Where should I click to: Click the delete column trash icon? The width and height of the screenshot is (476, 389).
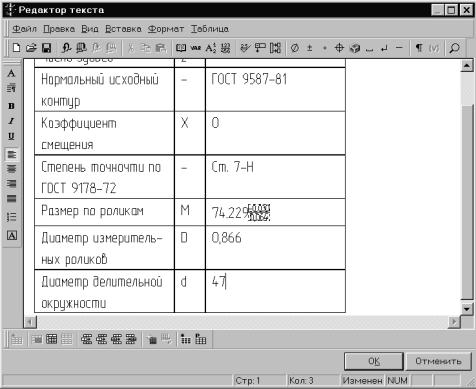coord(152,339)
